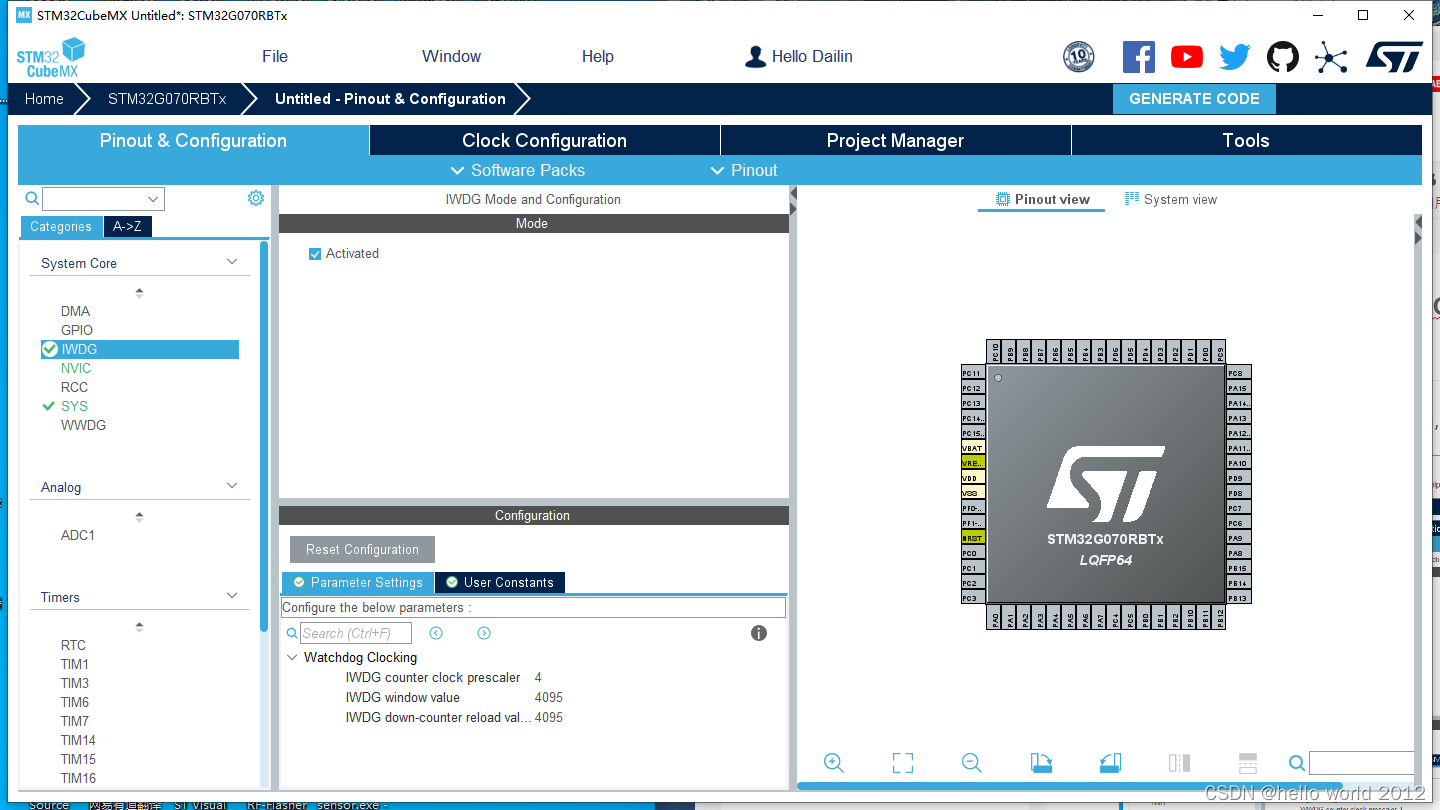
Task: Switch to the System view
Action: click(x=1170, y=200)
